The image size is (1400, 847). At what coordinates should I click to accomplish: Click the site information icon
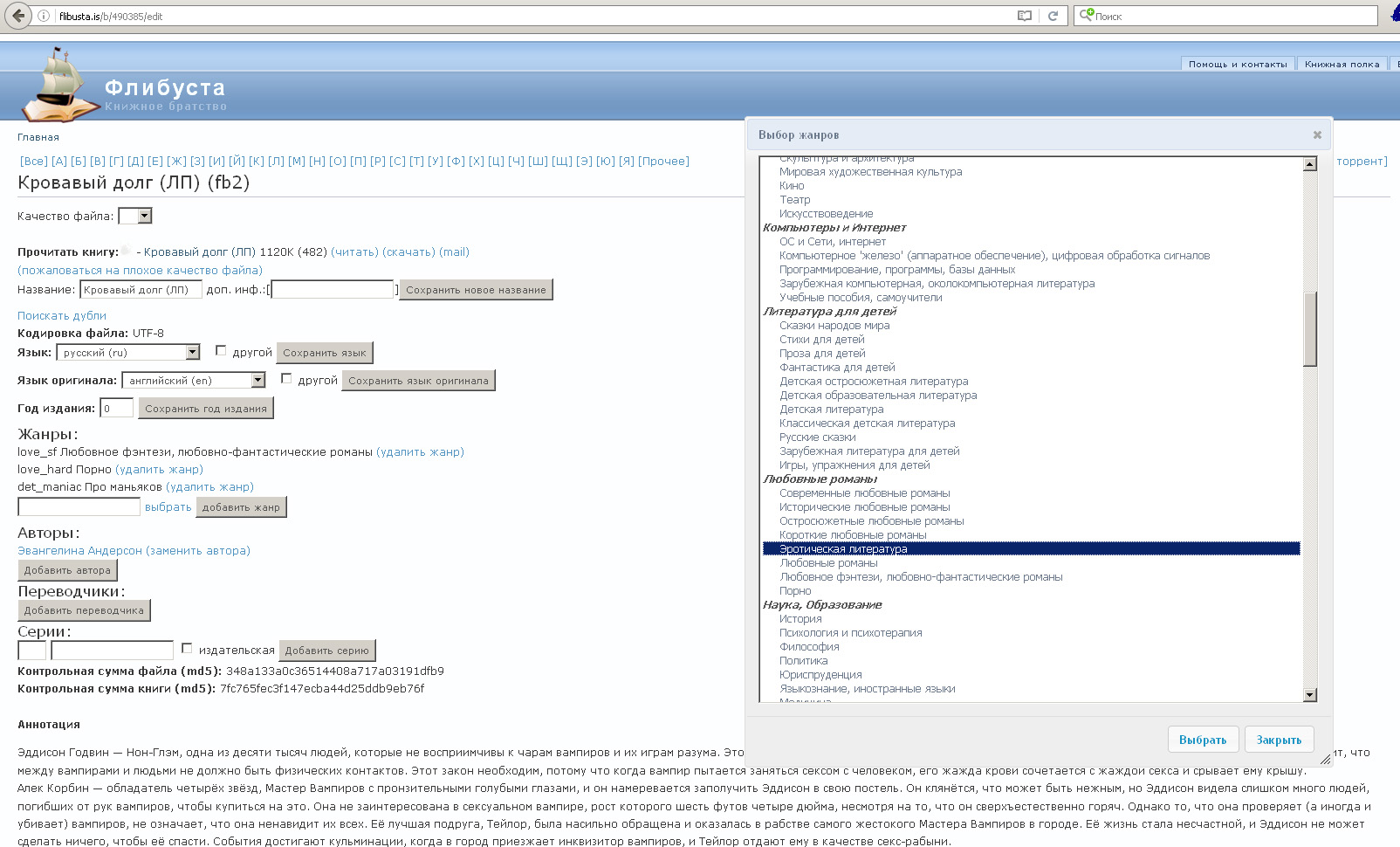coord(44,16)
